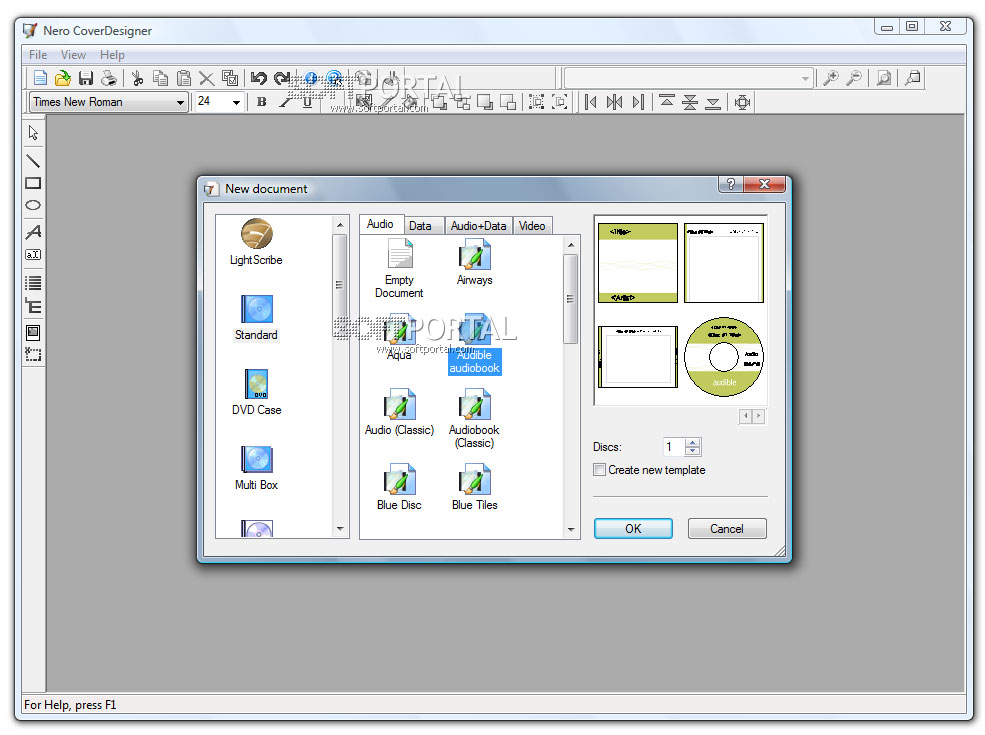
Task: Select the Directory tree tool
Action: 33,306
